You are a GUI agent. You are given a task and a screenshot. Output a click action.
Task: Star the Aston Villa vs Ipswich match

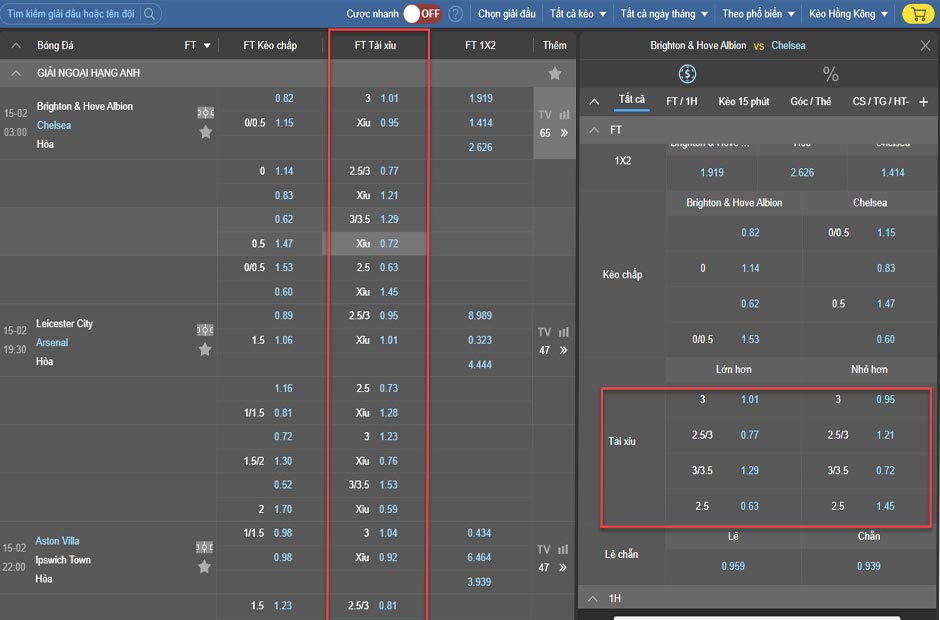[204, 566]
